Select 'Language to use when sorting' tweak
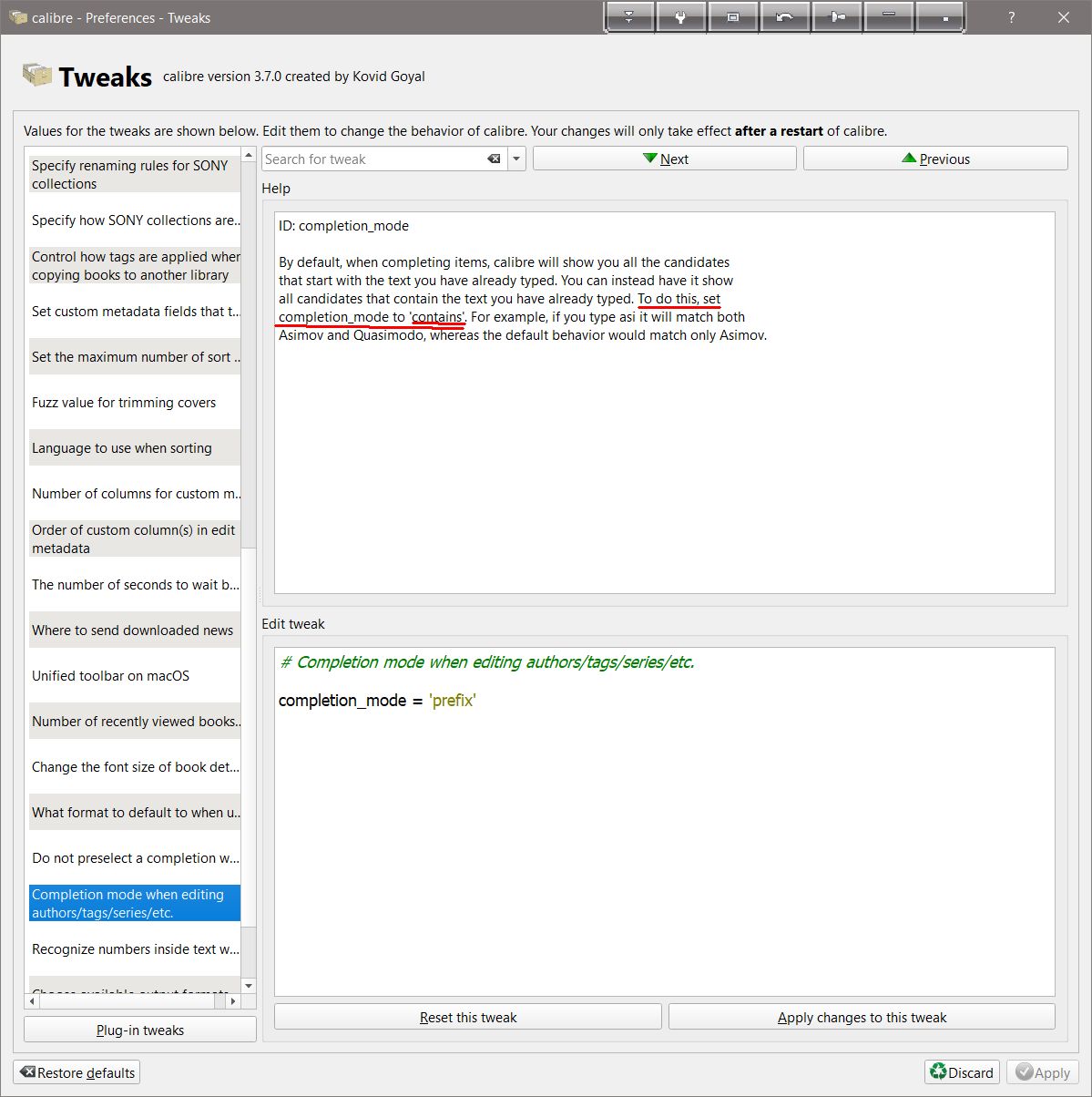1092x1097 pixels. pyautogui.click(x=135, y=447)
